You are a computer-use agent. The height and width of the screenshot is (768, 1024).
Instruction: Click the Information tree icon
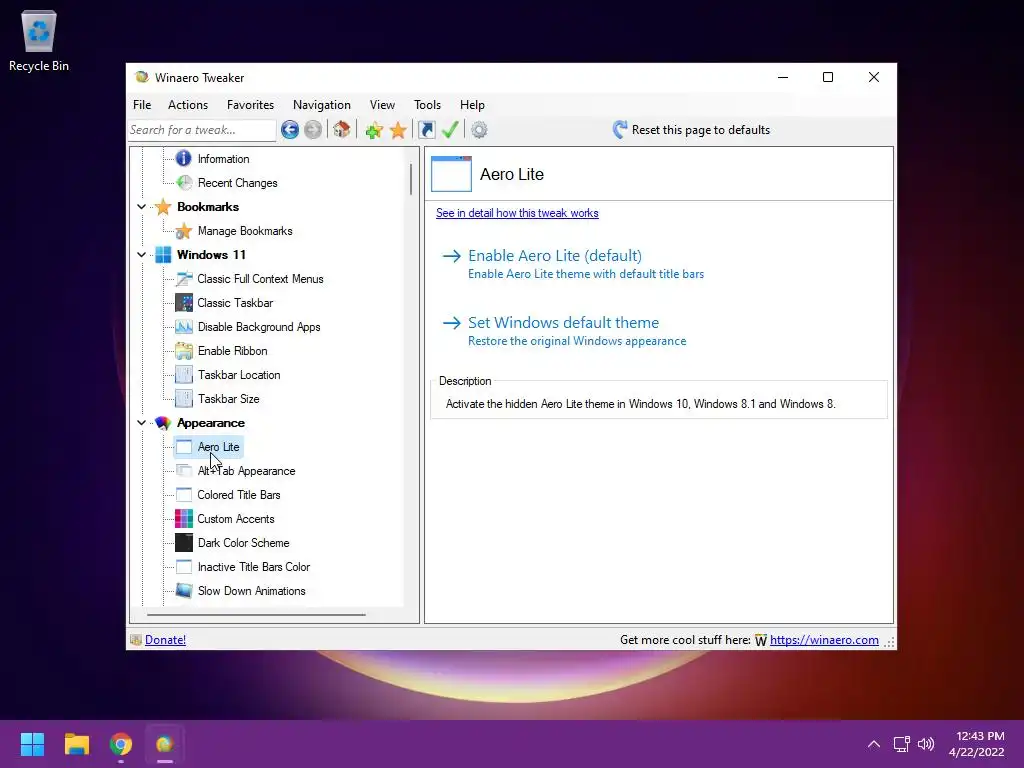pyautogui.click(x=184, y=158)
